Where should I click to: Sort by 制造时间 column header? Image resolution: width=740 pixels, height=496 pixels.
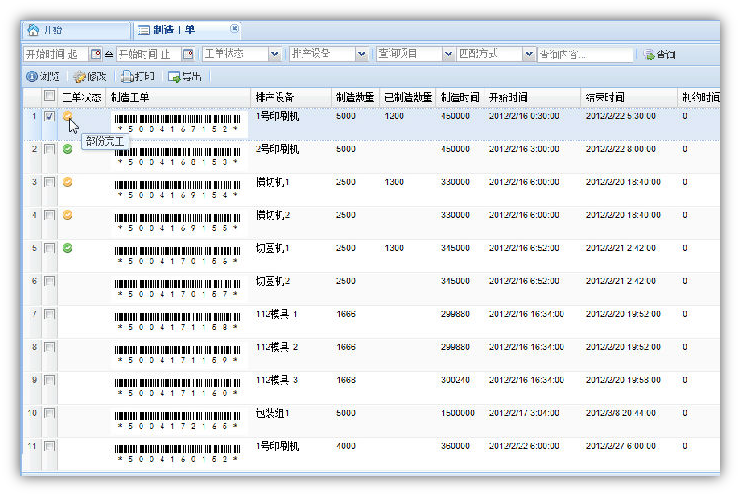460,98
